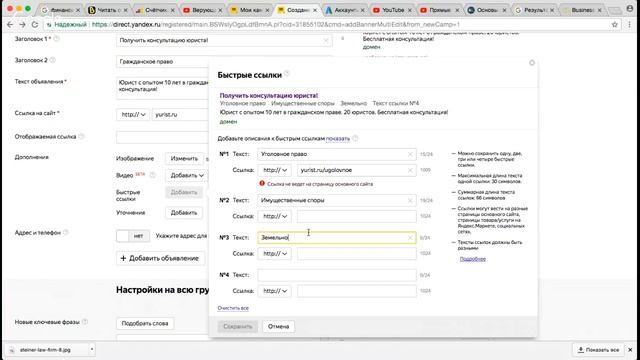
Task: Open the http:// dropdown for link №2
Action: click(x=275, y=216)
